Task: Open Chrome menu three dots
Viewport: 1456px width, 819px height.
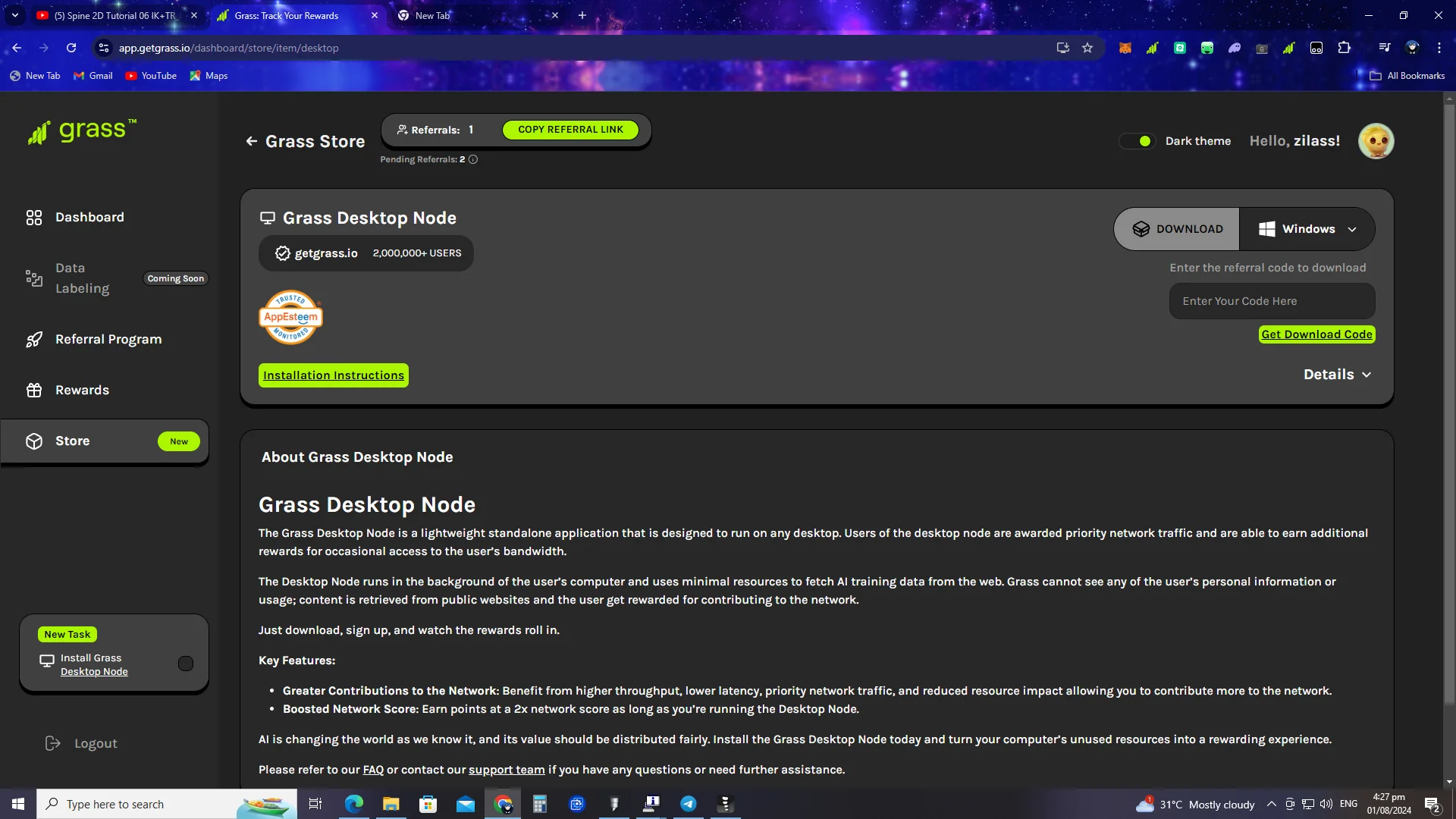Action: [1439, 48]
